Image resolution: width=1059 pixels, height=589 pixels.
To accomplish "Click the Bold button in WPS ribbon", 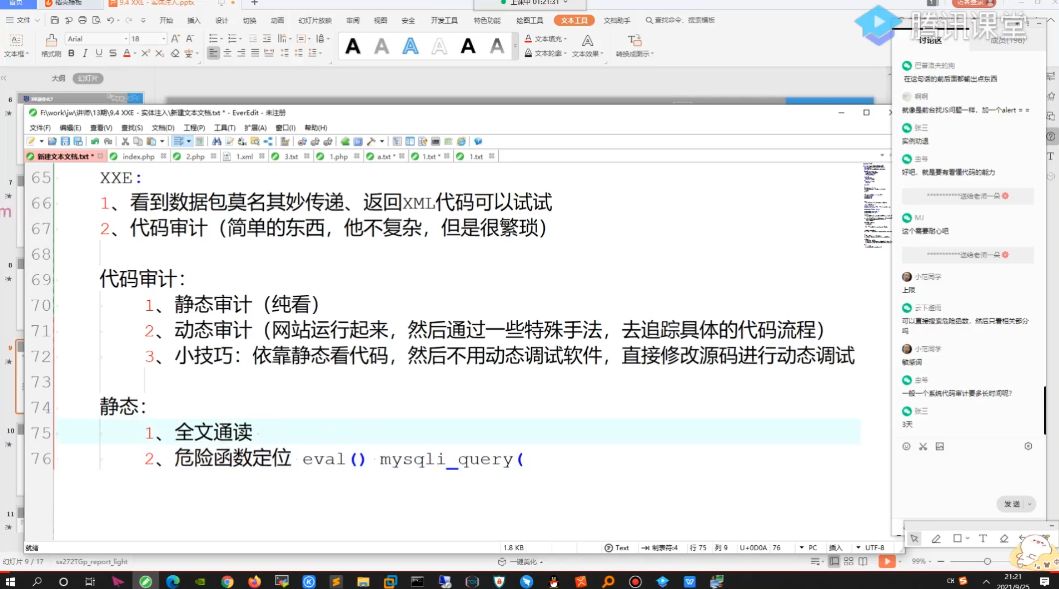I will click(71, 53).
